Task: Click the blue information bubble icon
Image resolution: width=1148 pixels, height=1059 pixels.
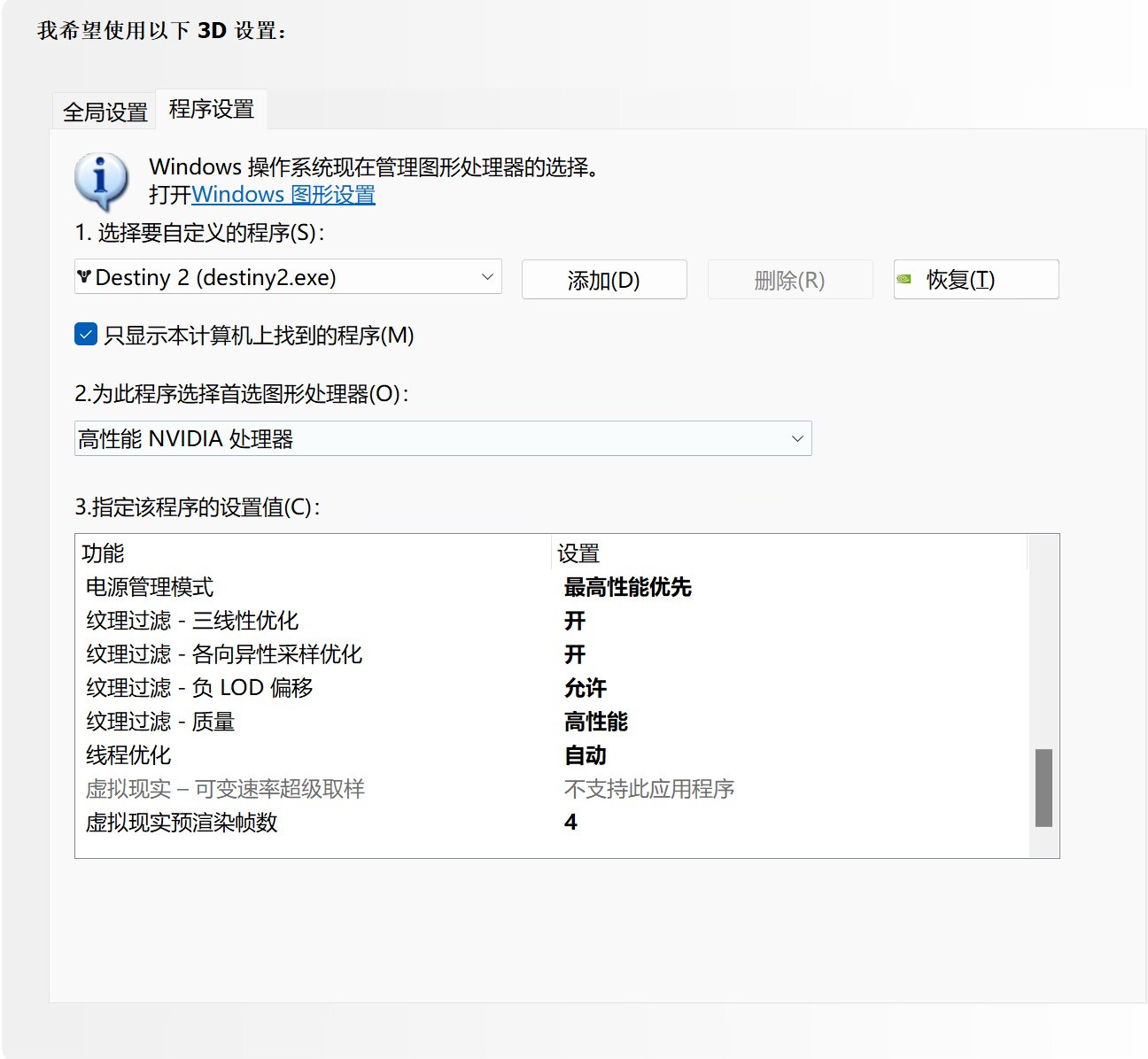Action: pos(101,181)
